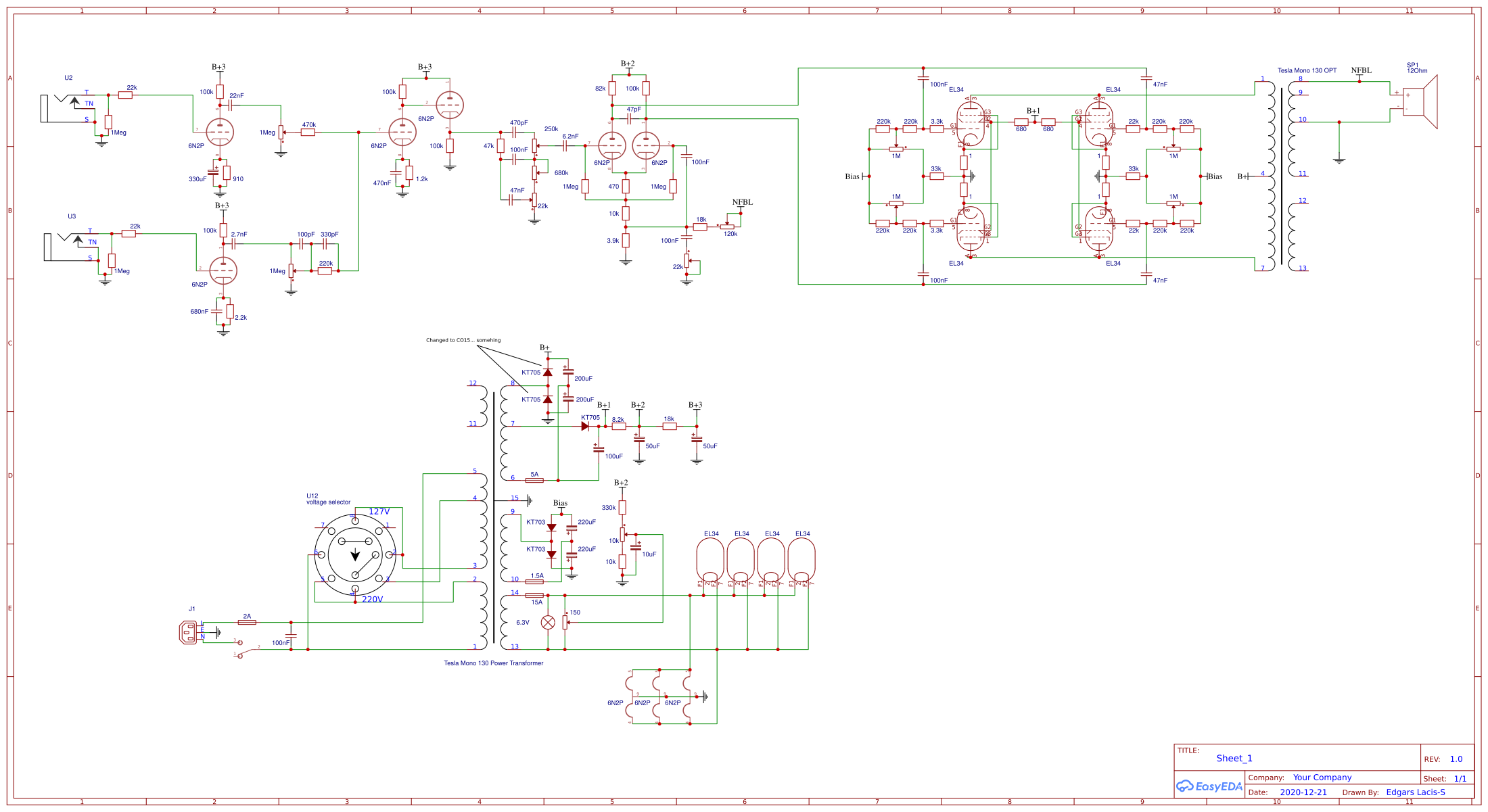The image size is (1488, 812).
Task: Click the 15A fuse symbol
Action: (x=534, y=595)
